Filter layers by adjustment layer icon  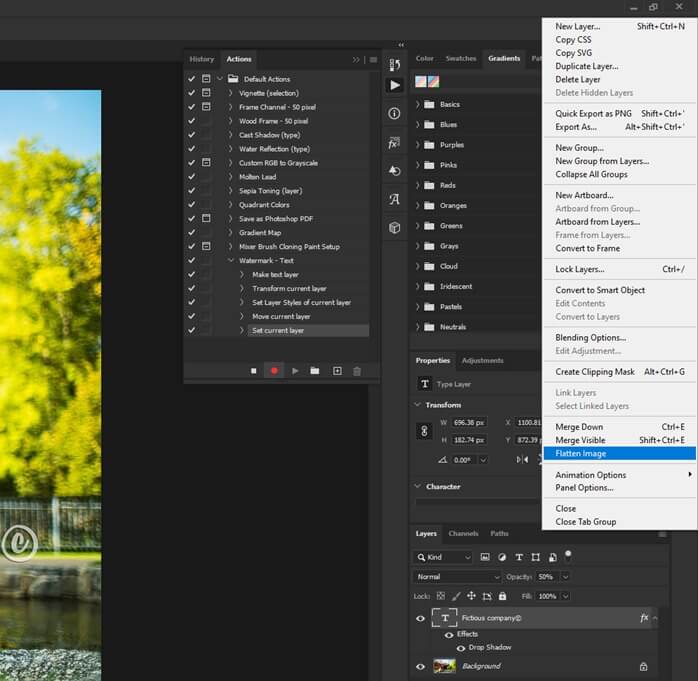(x=502, y=557)
